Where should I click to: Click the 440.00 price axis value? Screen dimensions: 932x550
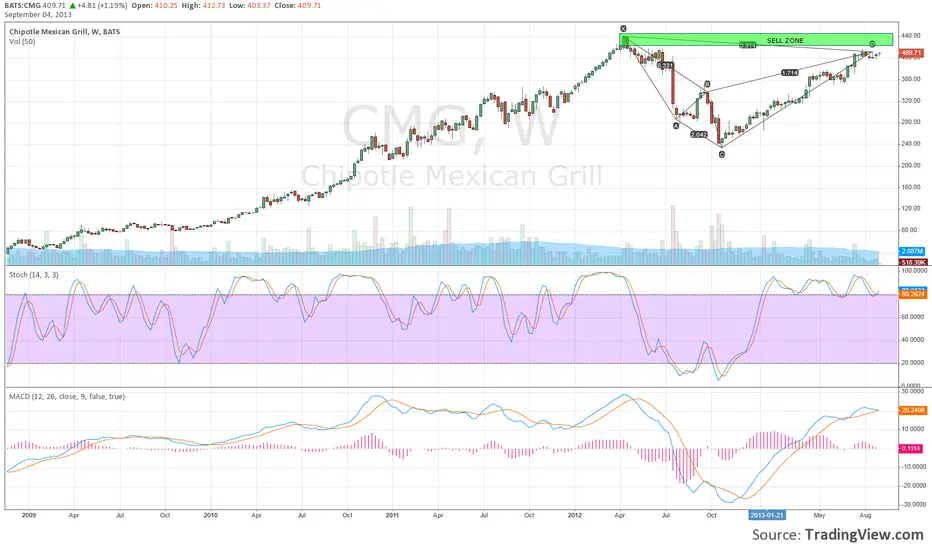point(911,36)
